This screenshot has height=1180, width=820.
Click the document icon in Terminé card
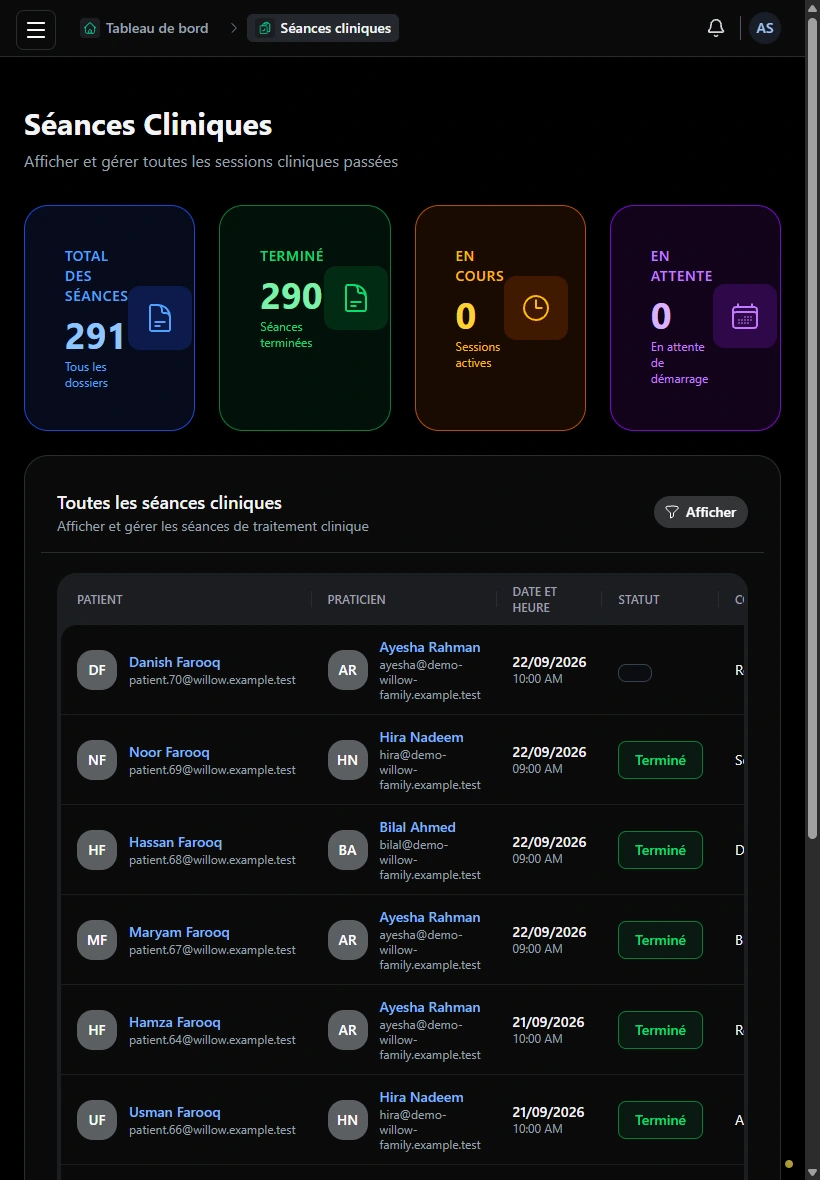356,298
